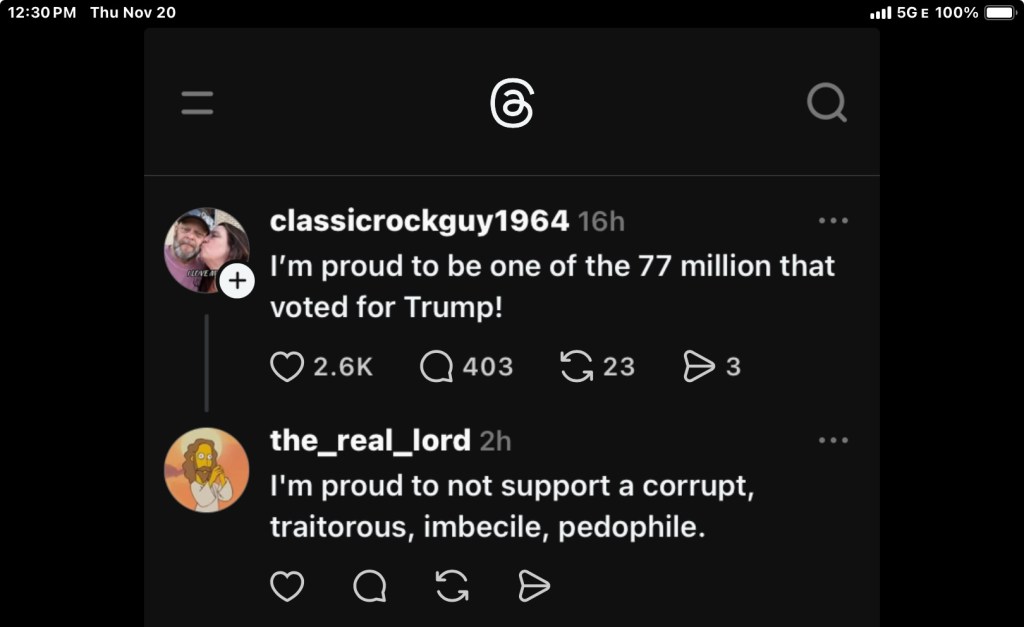
Task: View classicrockguy1964's profile picture
Action: pos(203,248)
